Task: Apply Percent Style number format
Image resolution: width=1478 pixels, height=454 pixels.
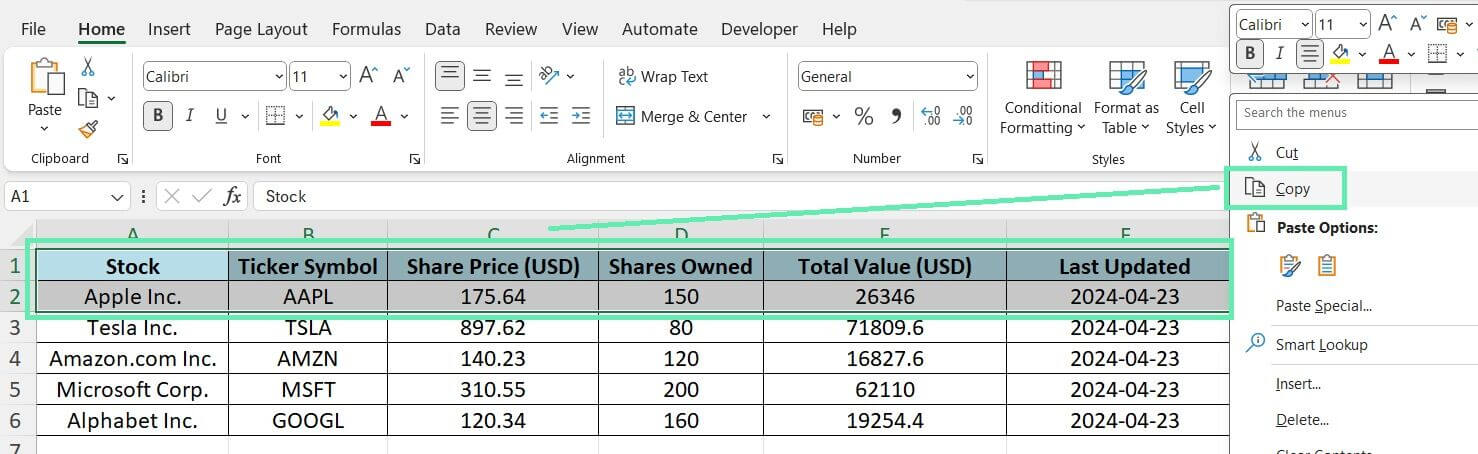Action: pyautogui.click(x=864, y=117)
